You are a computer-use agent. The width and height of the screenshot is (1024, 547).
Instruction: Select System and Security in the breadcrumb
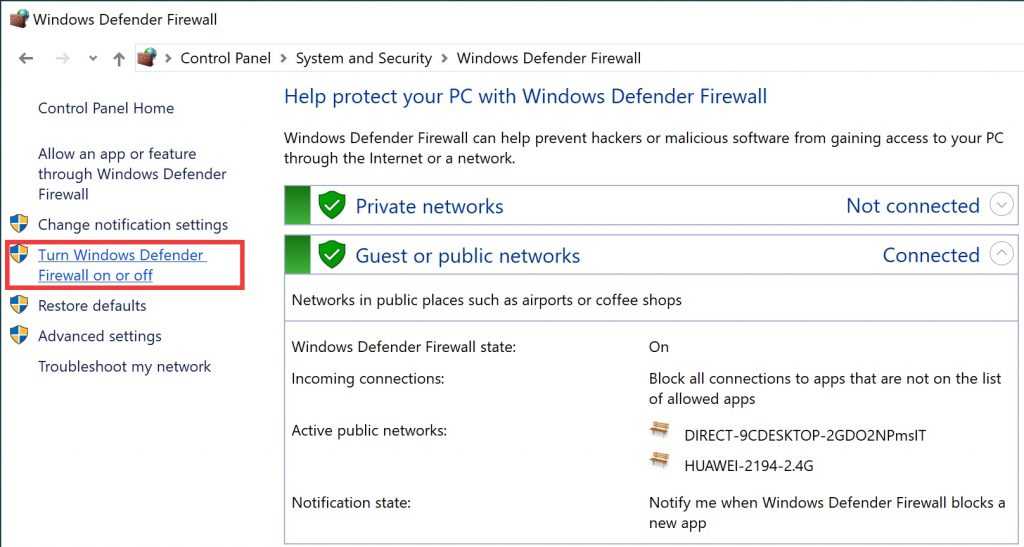(363, 58)
